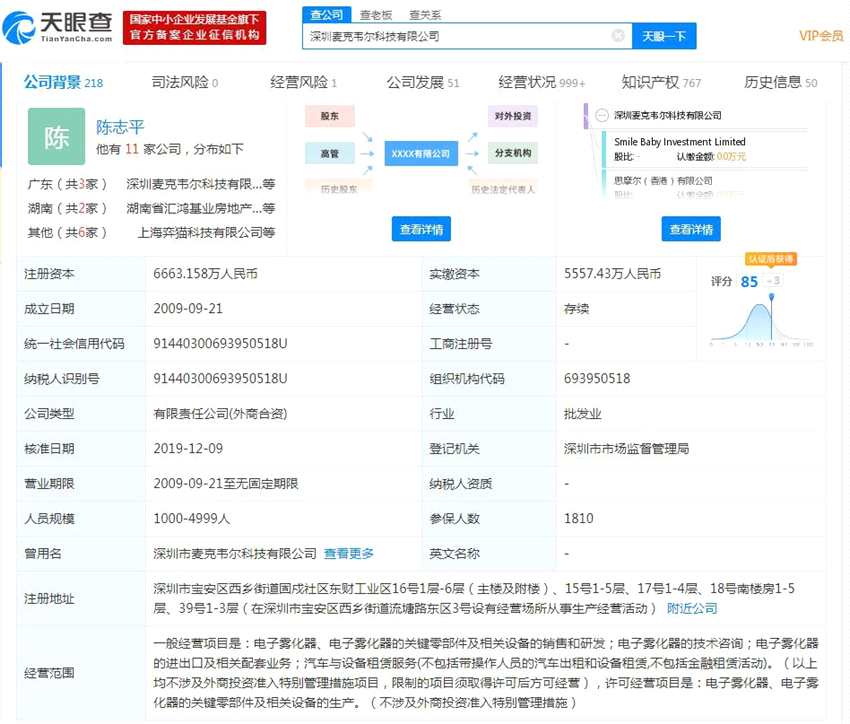The image size is (850, 724).
Task: Open the 经营风险 tab
Action: click(x=304, y=82)
